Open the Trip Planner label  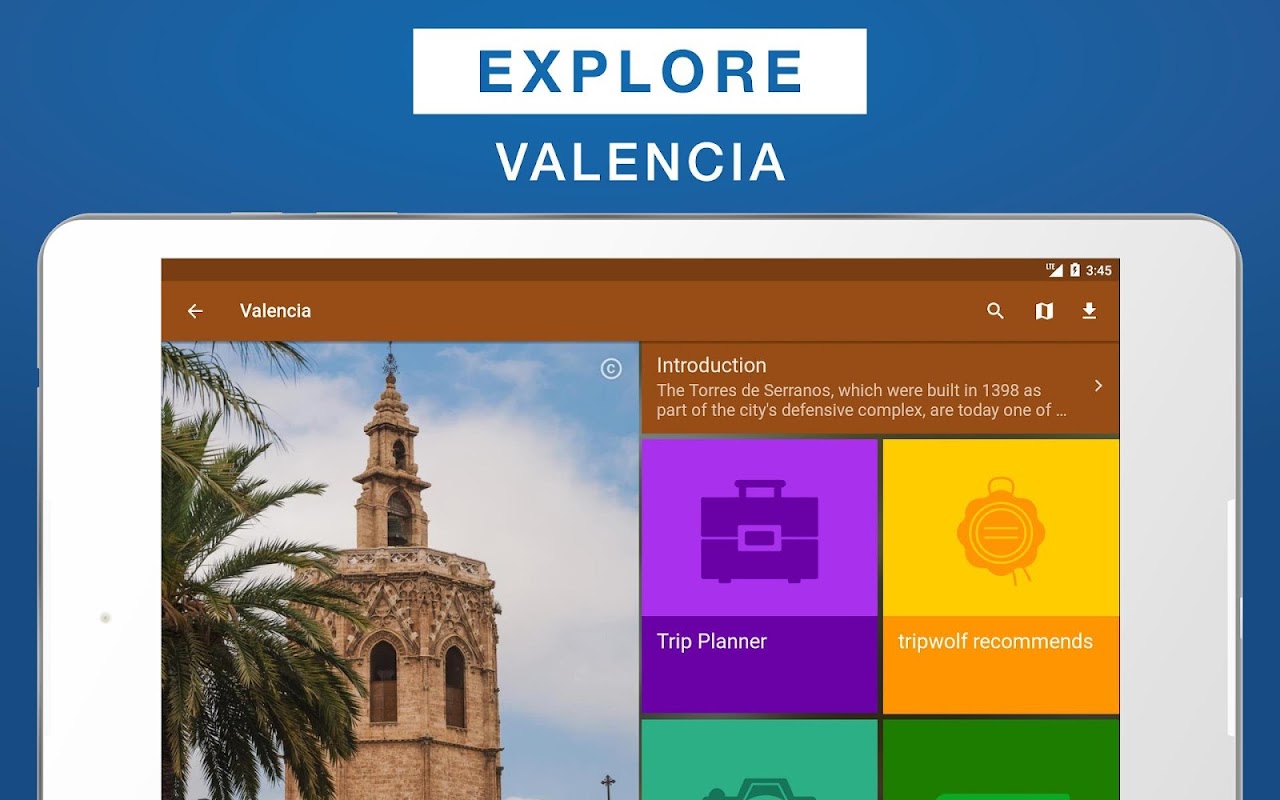point(711,642)
